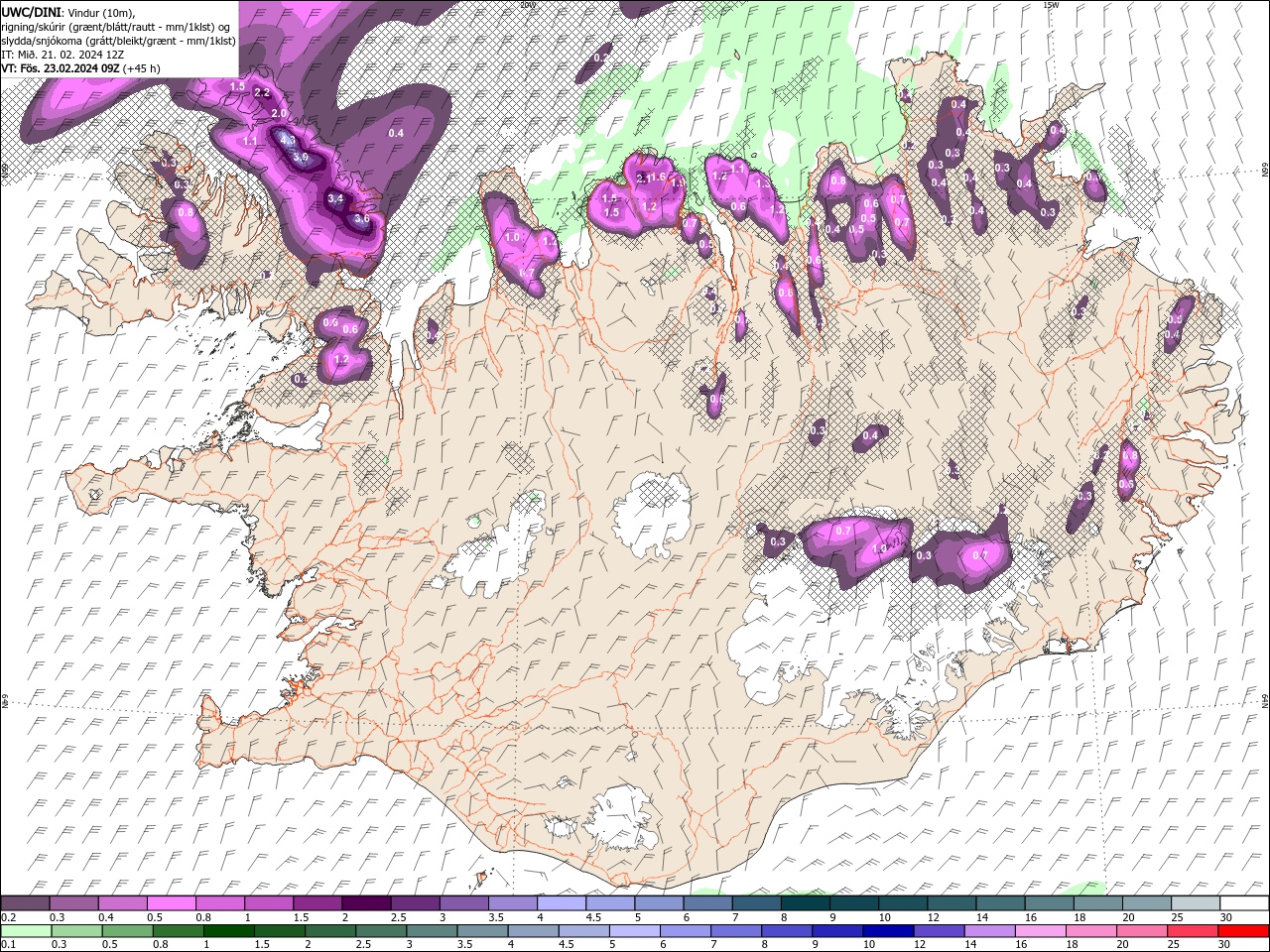Click the darkest purple swatch between 2 and 2.5 in snow legend
Screen dimensions: 1270x952
366,903
